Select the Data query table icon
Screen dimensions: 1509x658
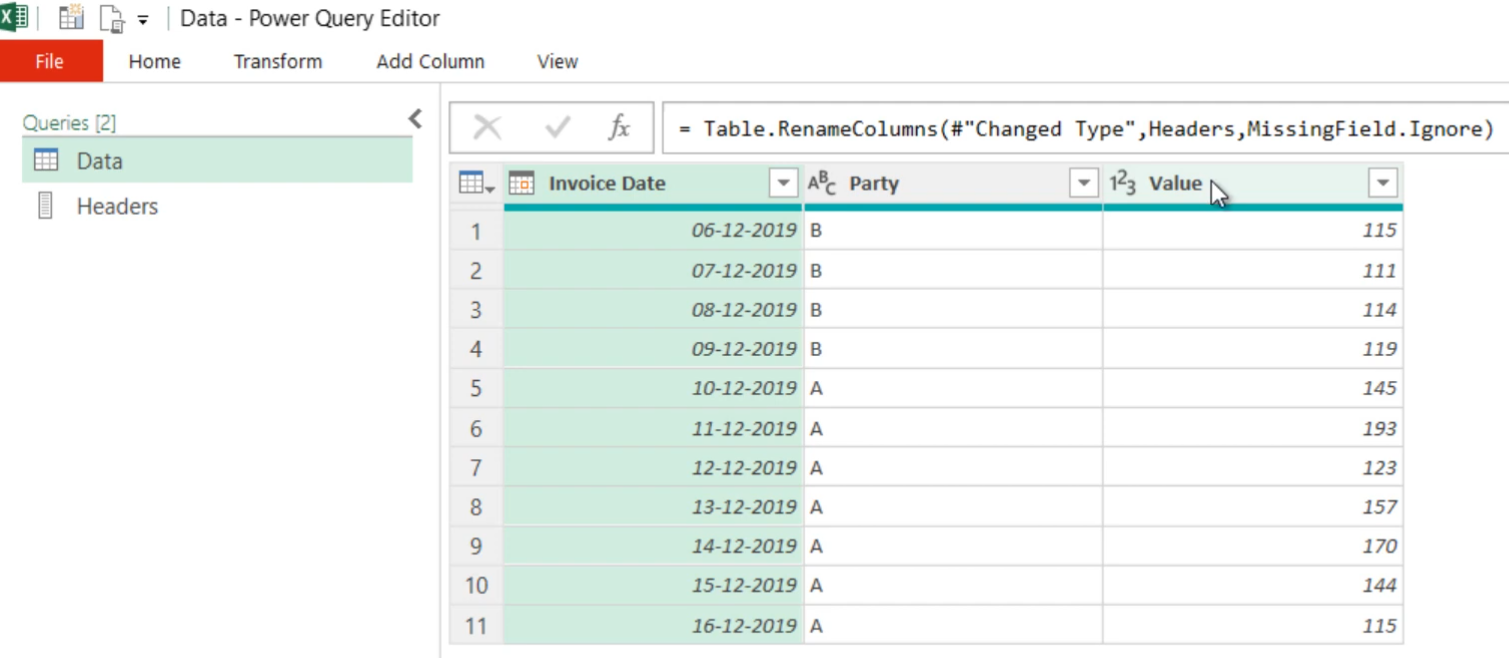(x=46, y=161)
